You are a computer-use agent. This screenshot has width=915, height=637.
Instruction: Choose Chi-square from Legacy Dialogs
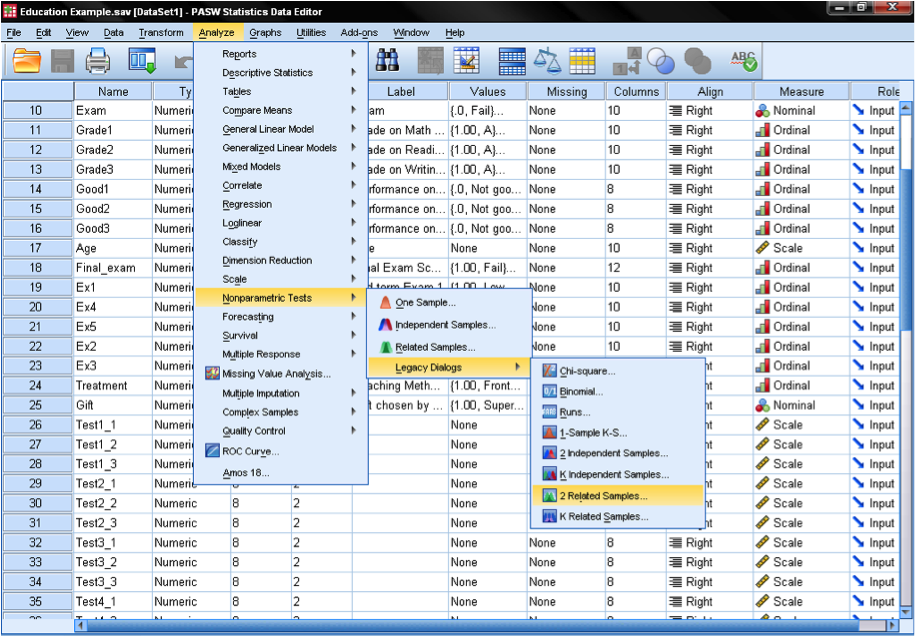click(x=587, y=371)
